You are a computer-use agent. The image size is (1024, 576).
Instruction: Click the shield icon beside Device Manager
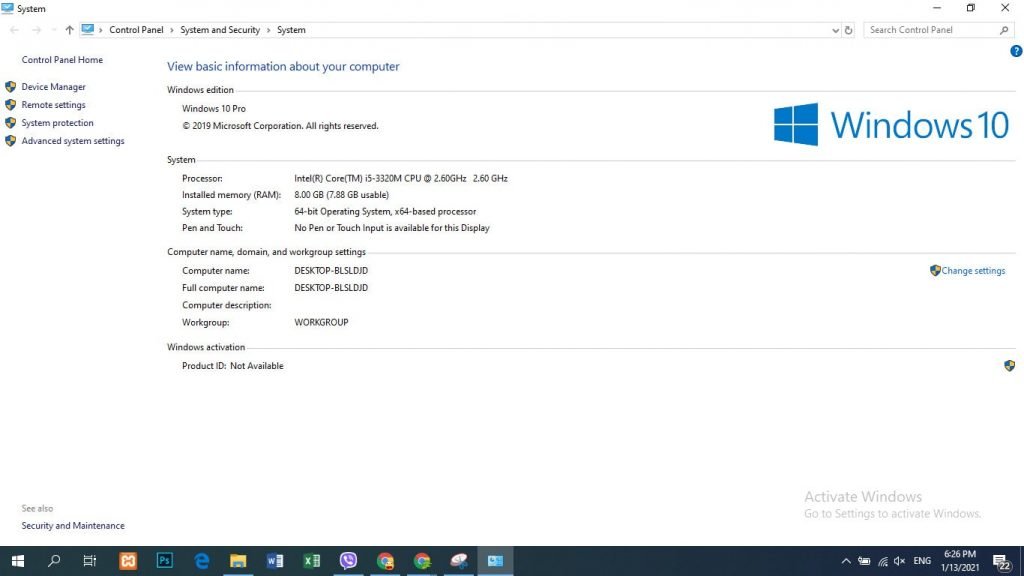click(x=10, y=87)
